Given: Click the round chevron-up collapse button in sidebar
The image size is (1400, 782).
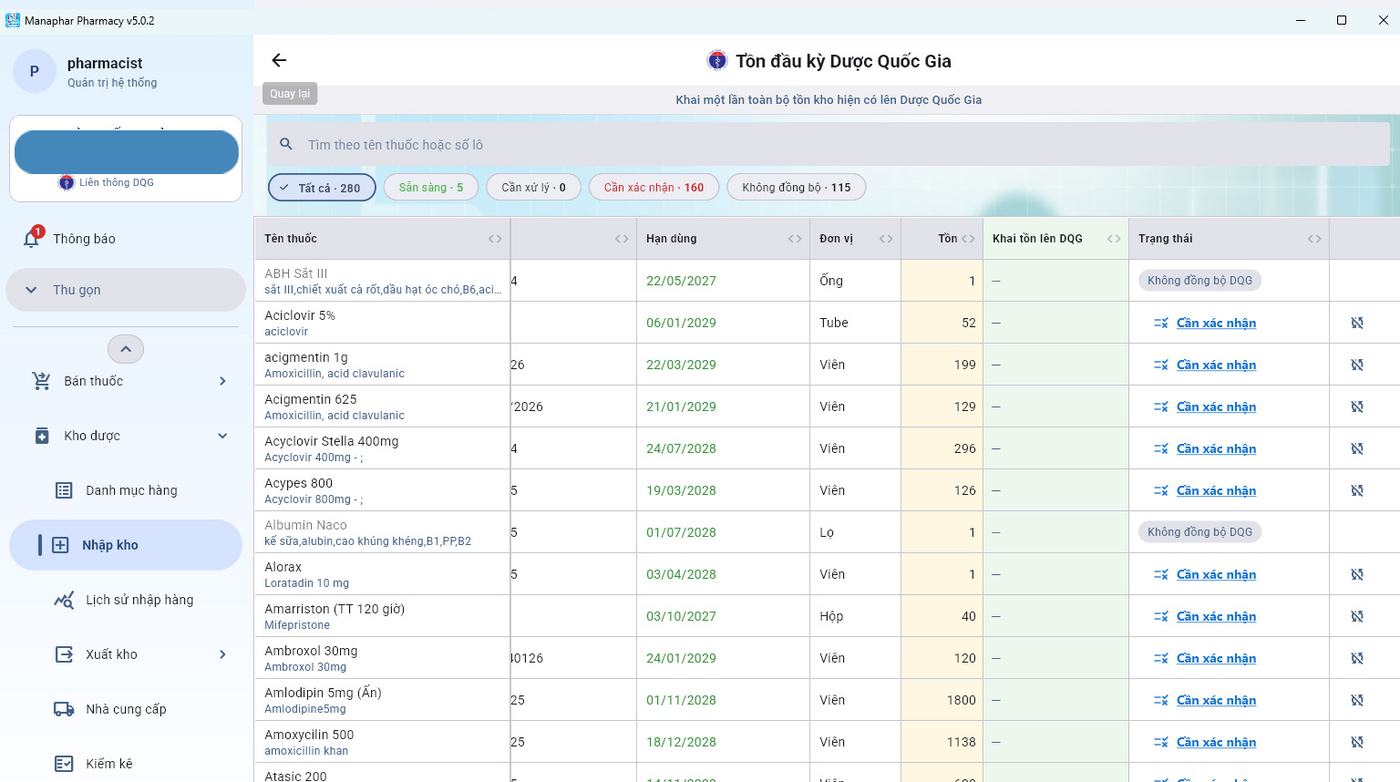Looking at the screenshot, I should (x=126, y=349).
